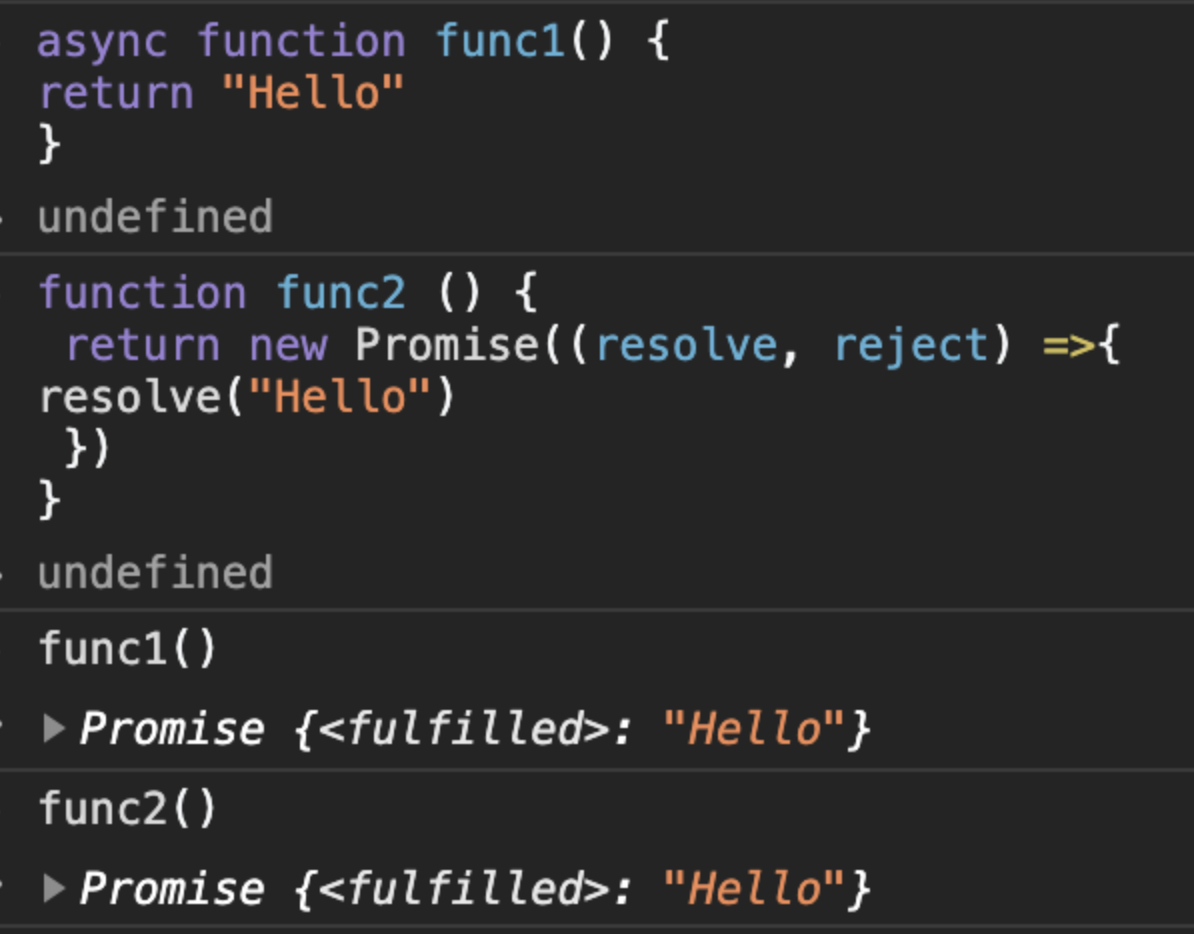Click the func1 name in the async declaration
1194x934 pixels.
[x=500, y=43]
